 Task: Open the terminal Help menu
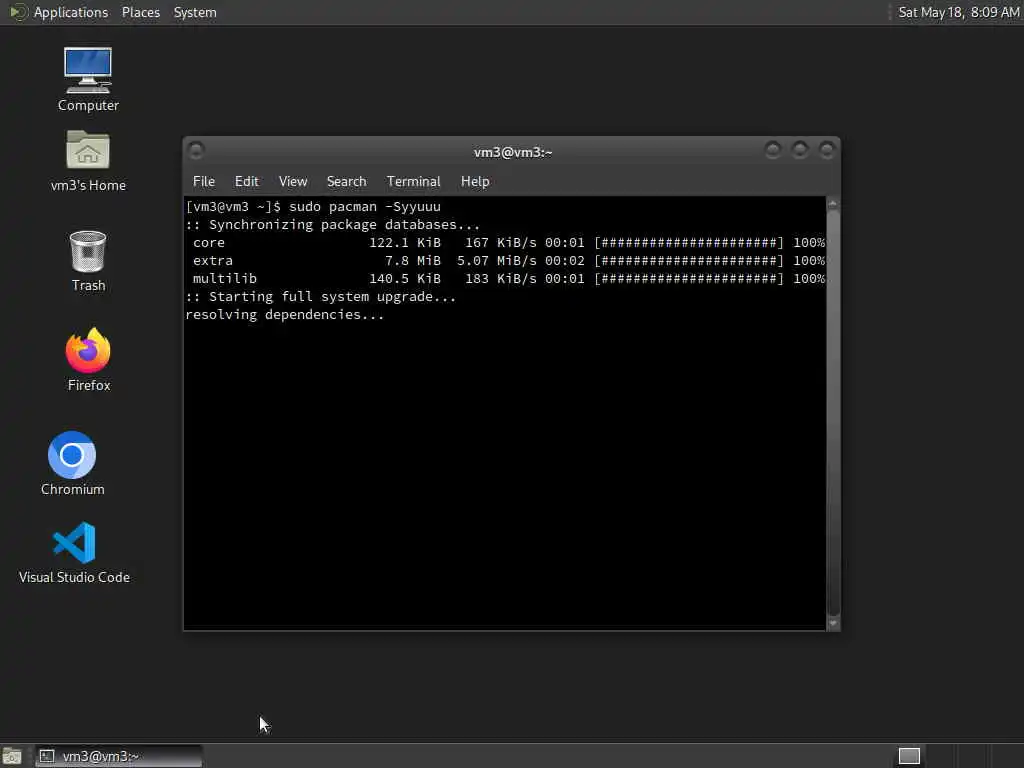[475, 182]
